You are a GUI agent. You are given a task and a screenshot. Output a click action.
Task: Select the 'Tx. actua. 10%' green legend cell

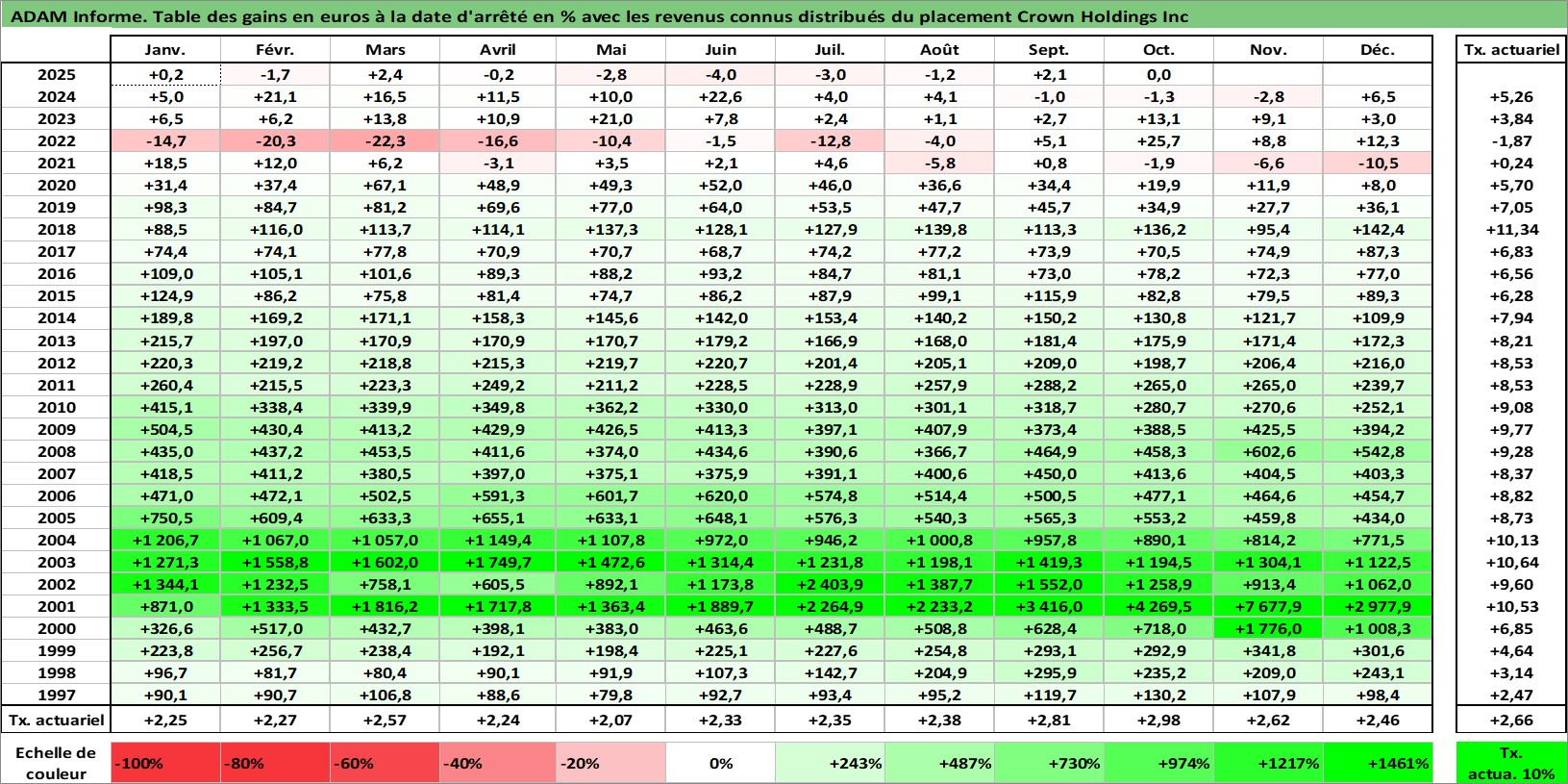1511,763
